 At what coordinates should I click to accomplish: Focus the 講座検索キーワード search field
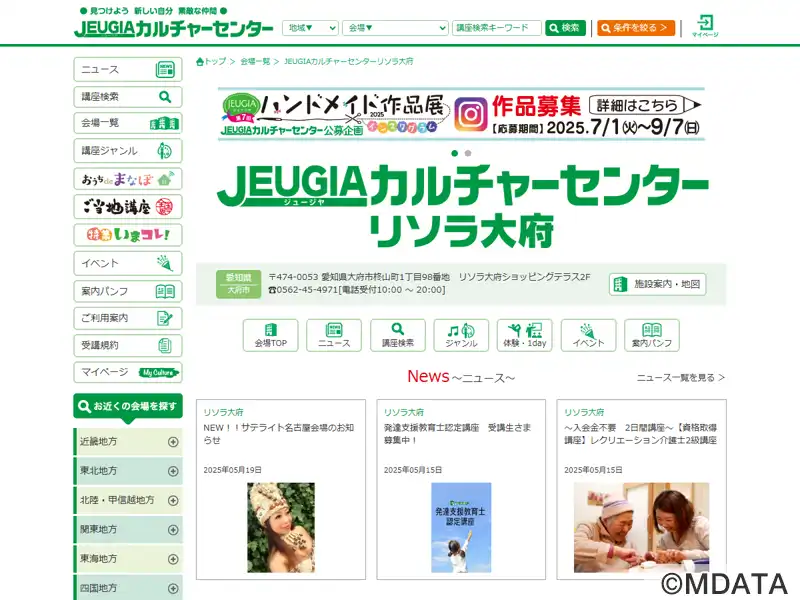(x=496, y=28)
